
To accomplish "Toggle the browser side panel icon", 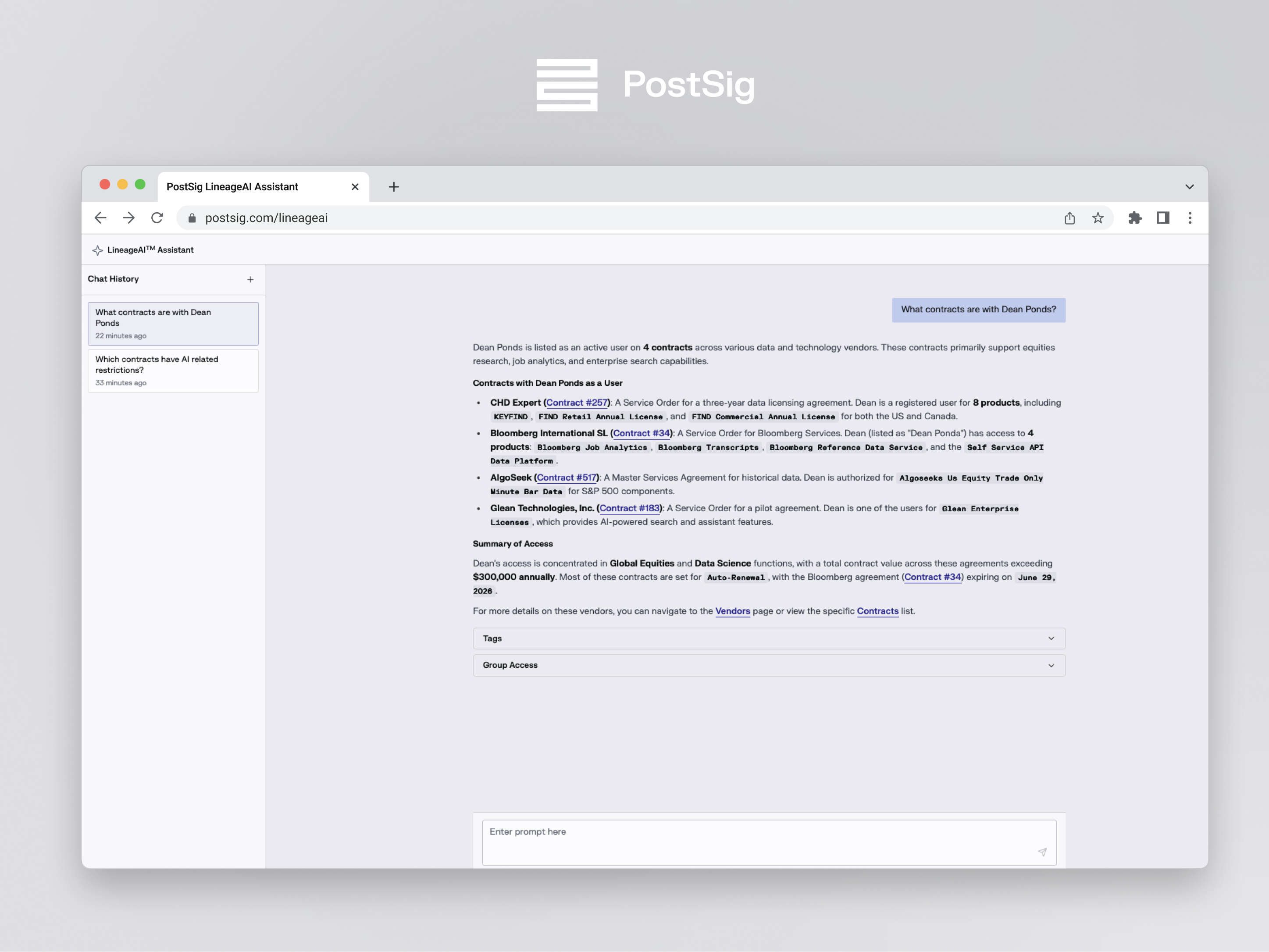I will (1163, 218).
